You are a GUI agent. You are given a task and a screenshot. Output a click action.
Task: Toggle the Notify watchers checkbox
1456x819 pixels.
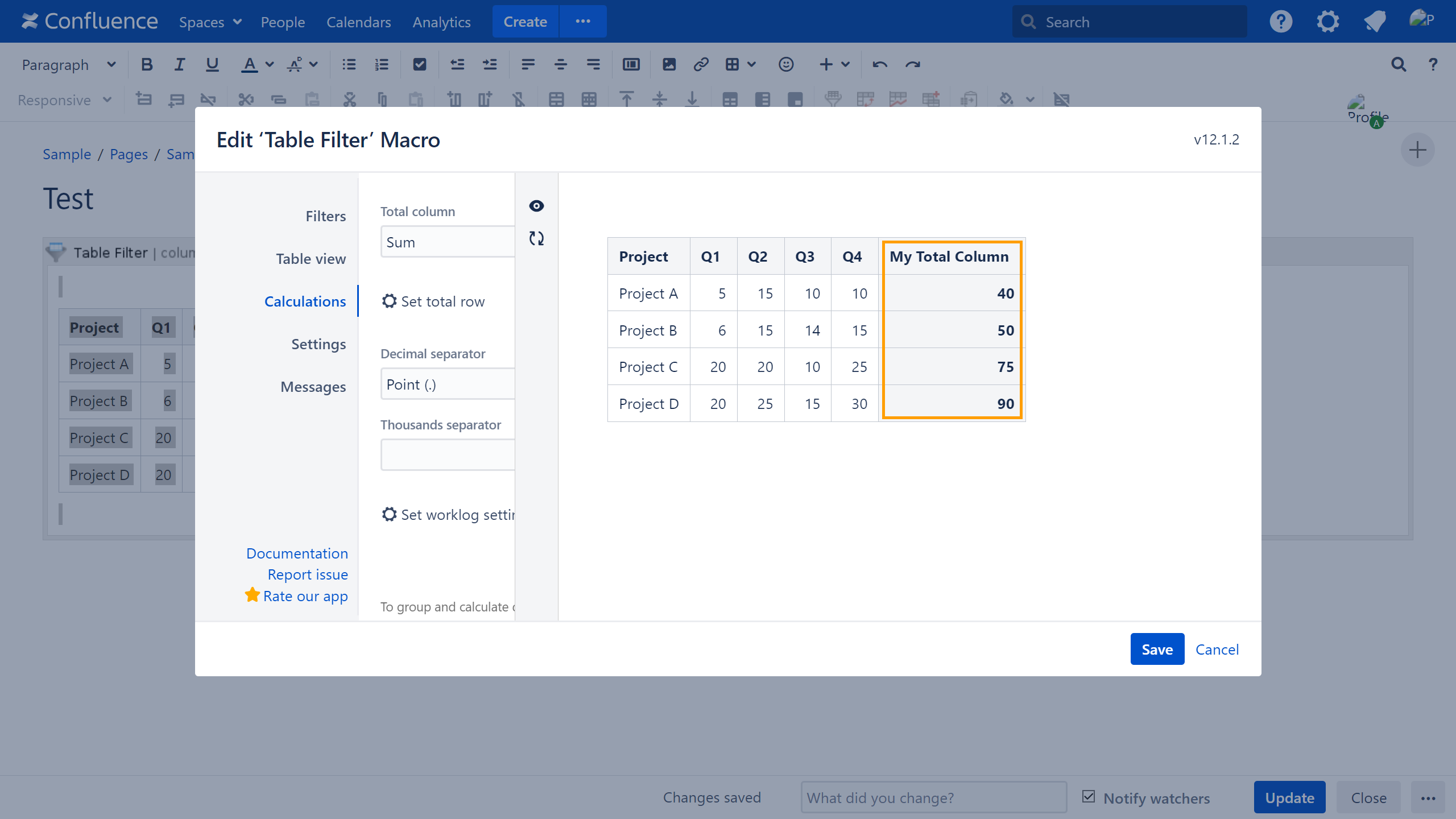click(1089, 797)
